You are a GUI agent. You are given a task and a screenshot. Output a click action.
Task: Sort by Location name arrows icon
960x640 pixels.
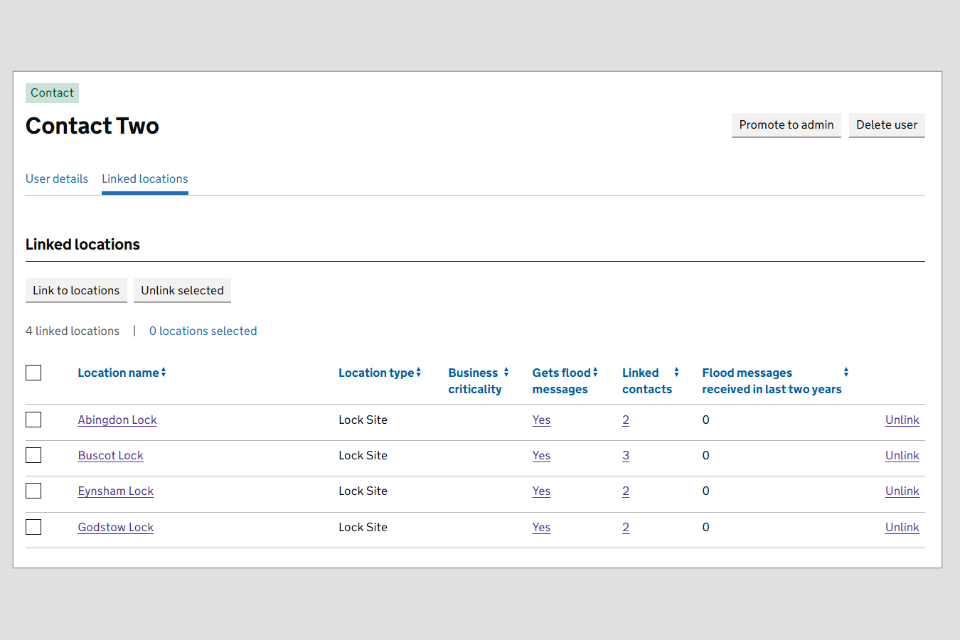point(164,373)
